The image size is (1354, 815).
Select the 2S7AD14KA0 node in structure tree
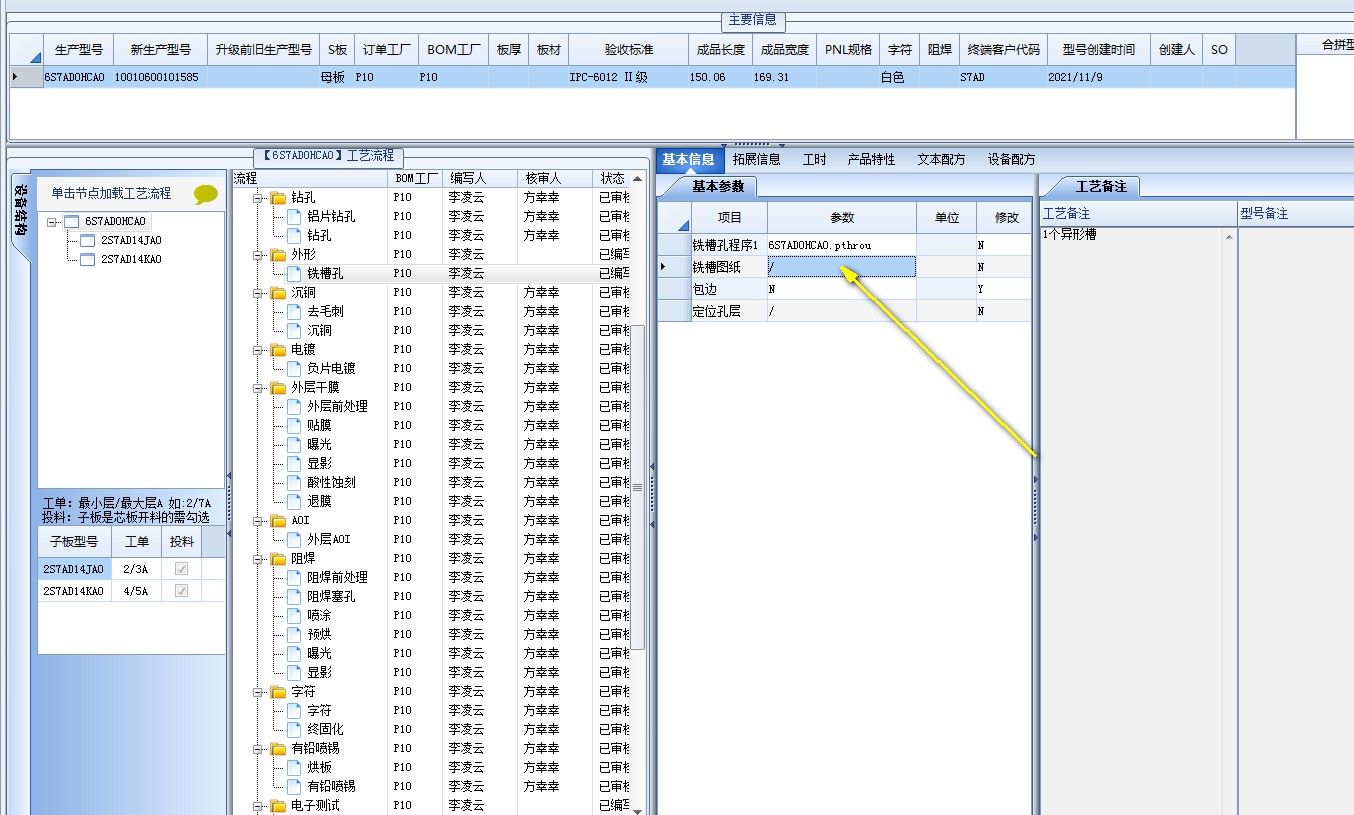click(131, 259)
